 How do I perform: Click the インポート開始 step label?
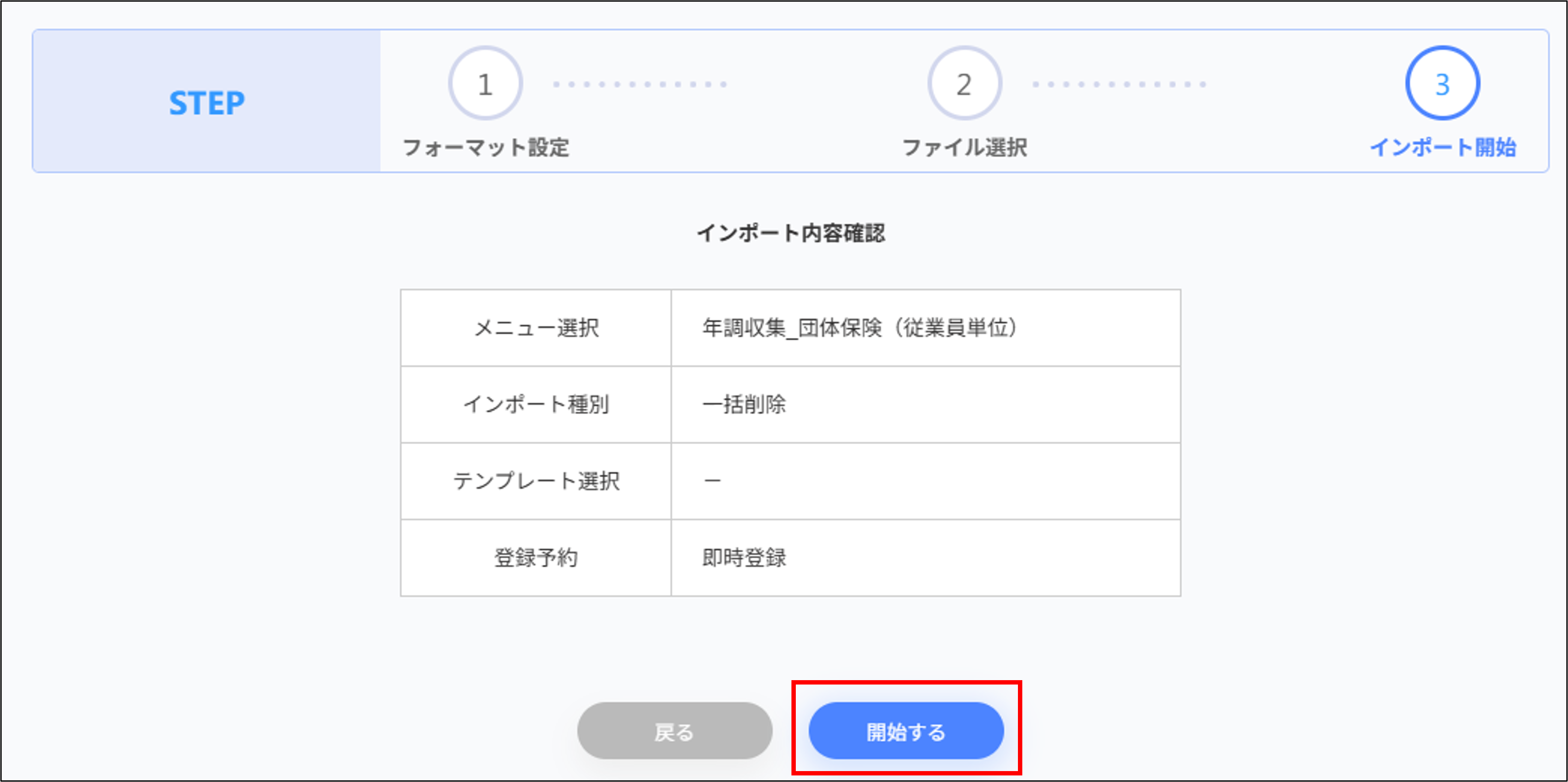point(1444,147)
